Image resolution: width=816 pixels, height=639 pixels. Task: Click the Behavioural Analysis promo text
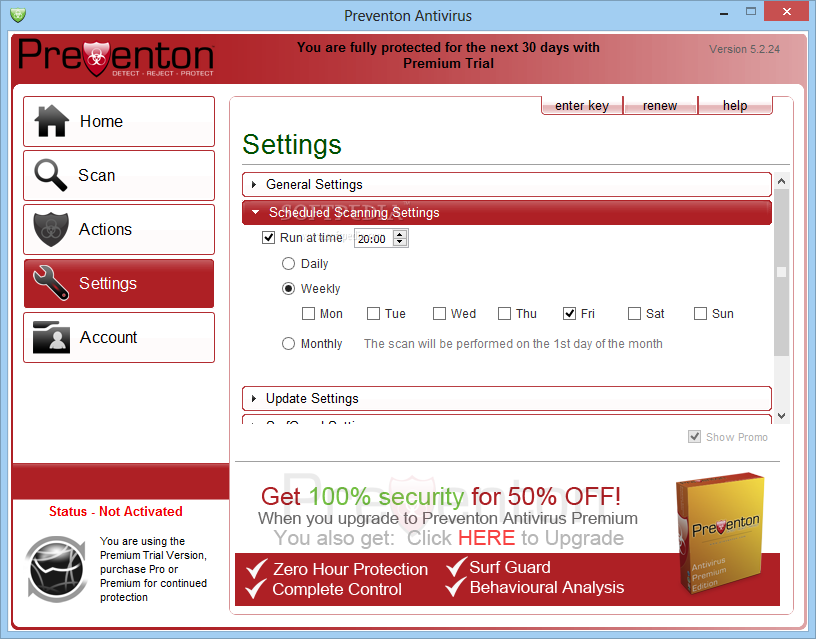tap(546, 587)
